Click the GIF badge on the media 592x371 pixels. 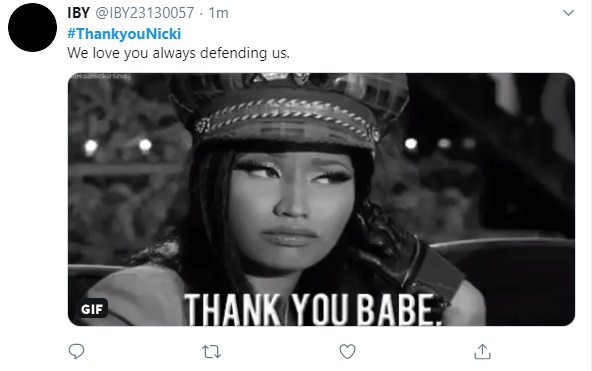click(x=92, y=309)
